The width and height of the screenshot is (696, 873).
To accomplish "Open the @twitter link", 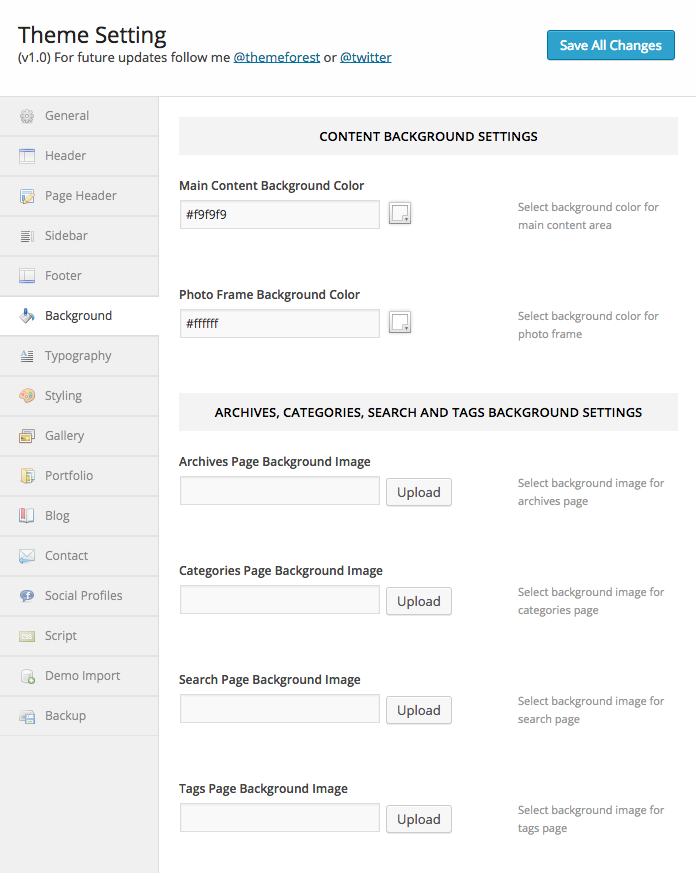I will (x=365, y=58).
